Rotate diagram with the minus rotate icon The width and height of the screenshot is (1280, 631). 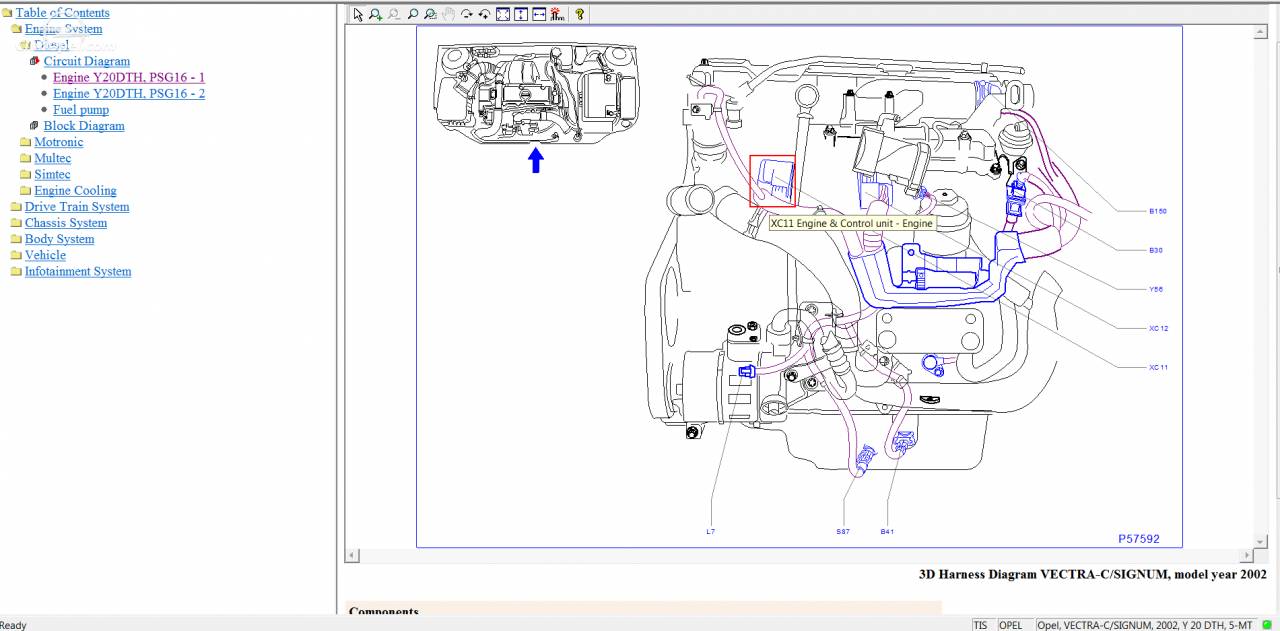point(466,15)
